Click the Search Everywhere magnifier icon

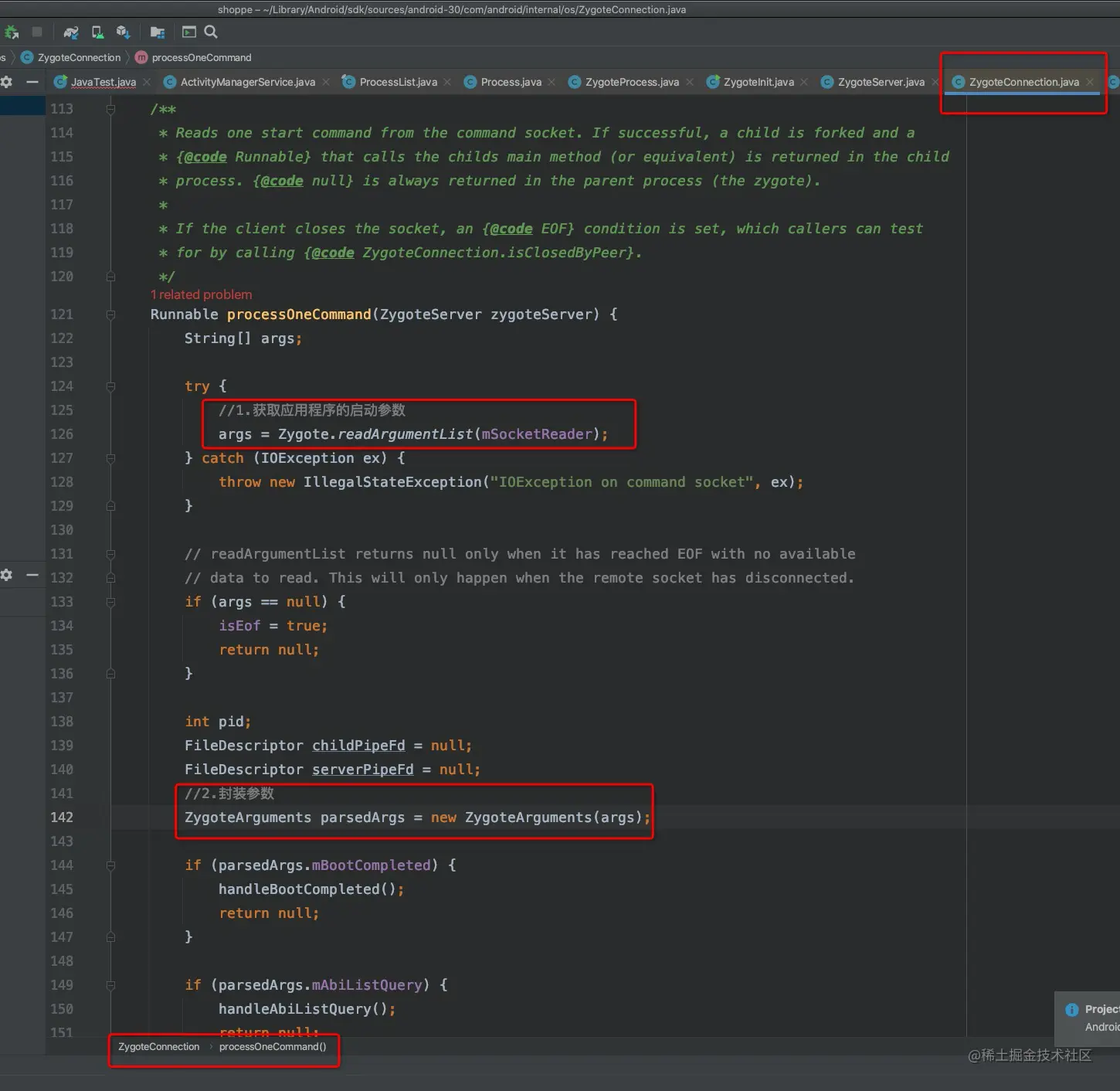211,32
